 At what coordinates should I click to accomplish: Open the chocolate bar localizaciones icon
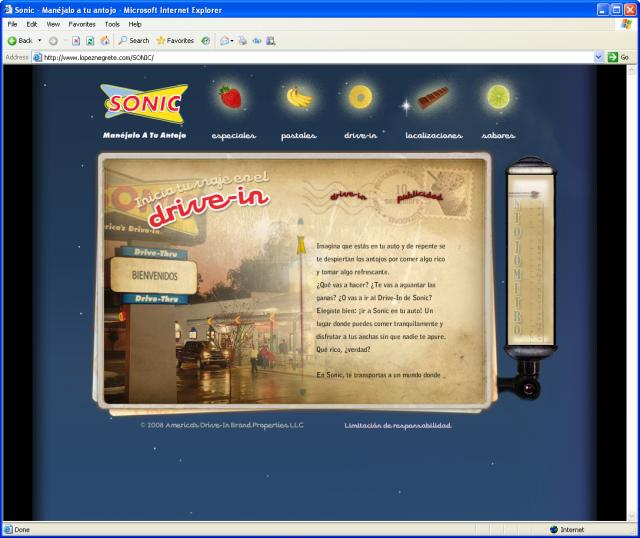coord(433,99)
